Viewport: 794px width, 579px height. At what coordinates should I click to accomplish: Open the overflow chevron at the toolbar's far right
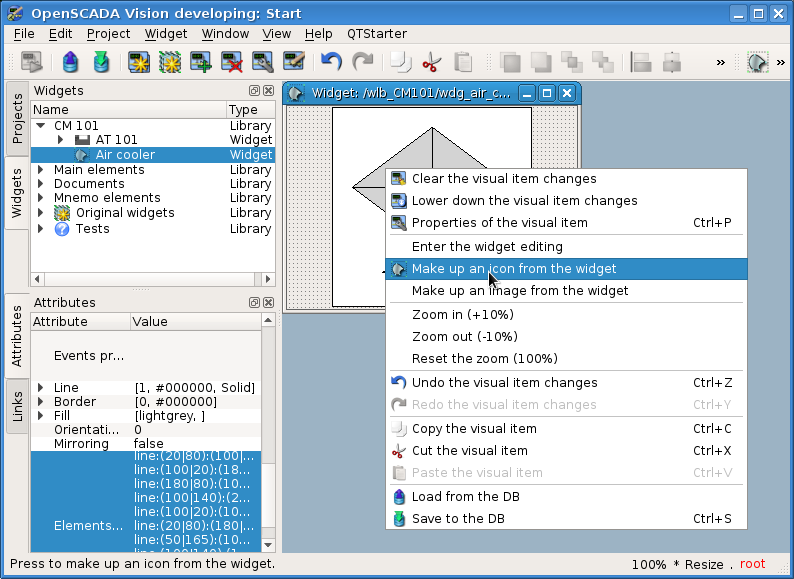(x=780, y=63)
